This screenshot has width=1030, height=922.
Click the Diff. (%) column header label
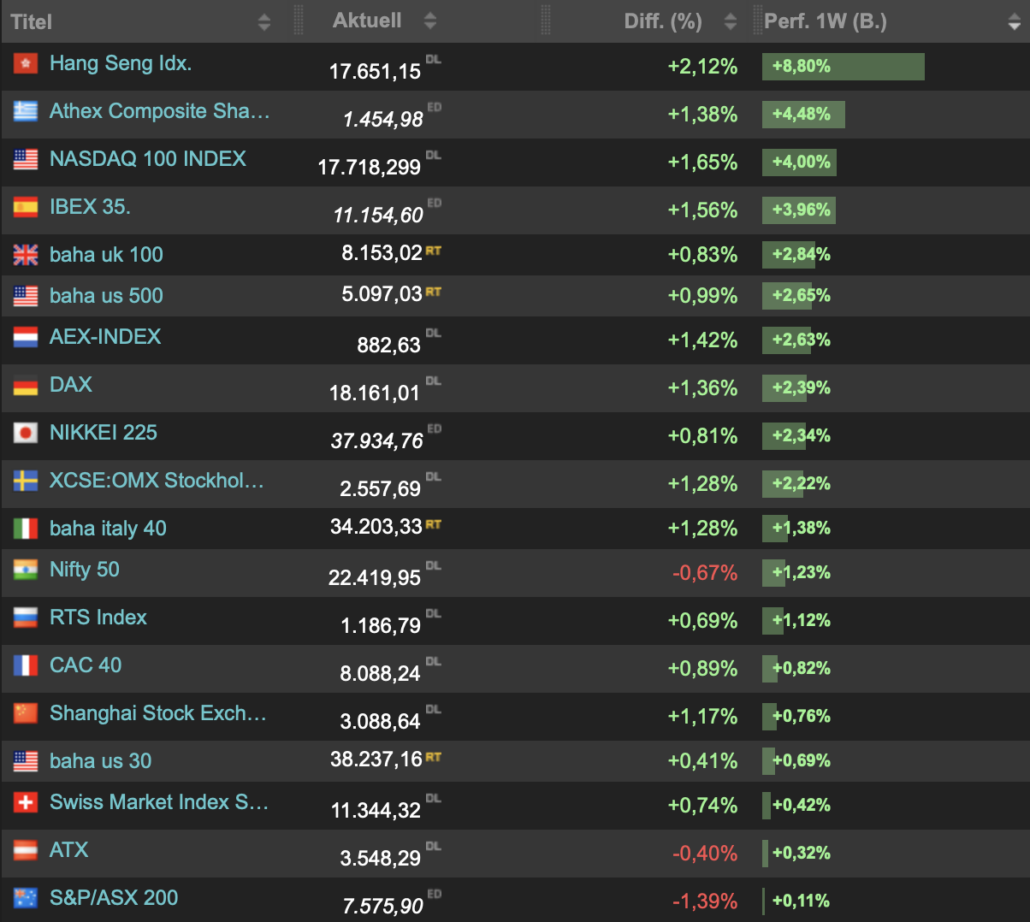[662, 21]
